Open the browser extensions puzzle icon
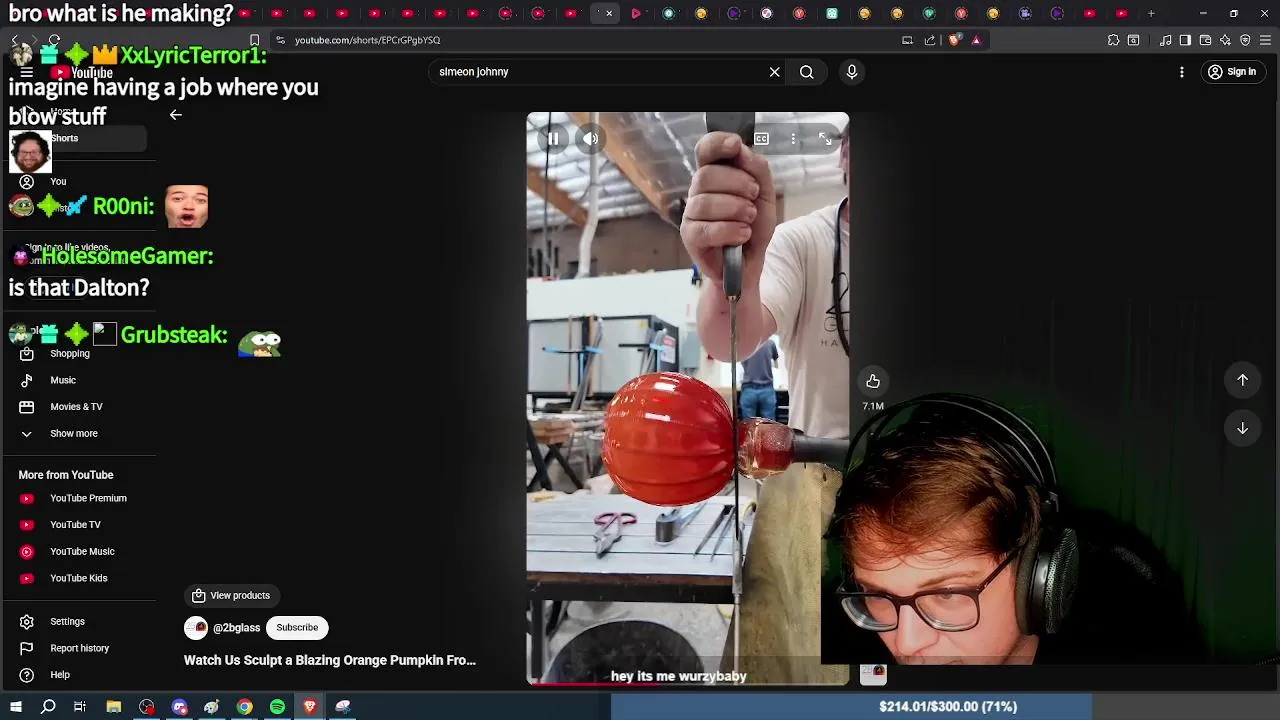This screenshot has width=1280, height=720. click(1113, 40)
